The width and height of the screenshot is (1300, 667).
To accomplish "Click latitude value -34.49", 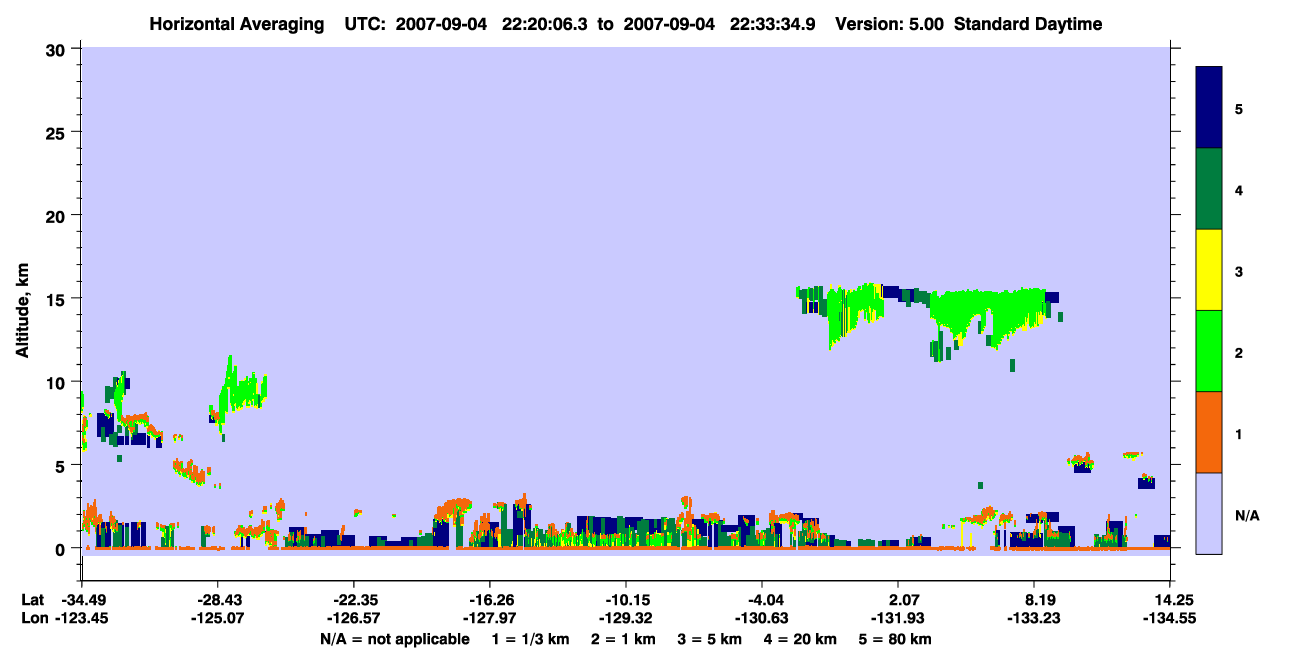I will (x=82, y=599).
